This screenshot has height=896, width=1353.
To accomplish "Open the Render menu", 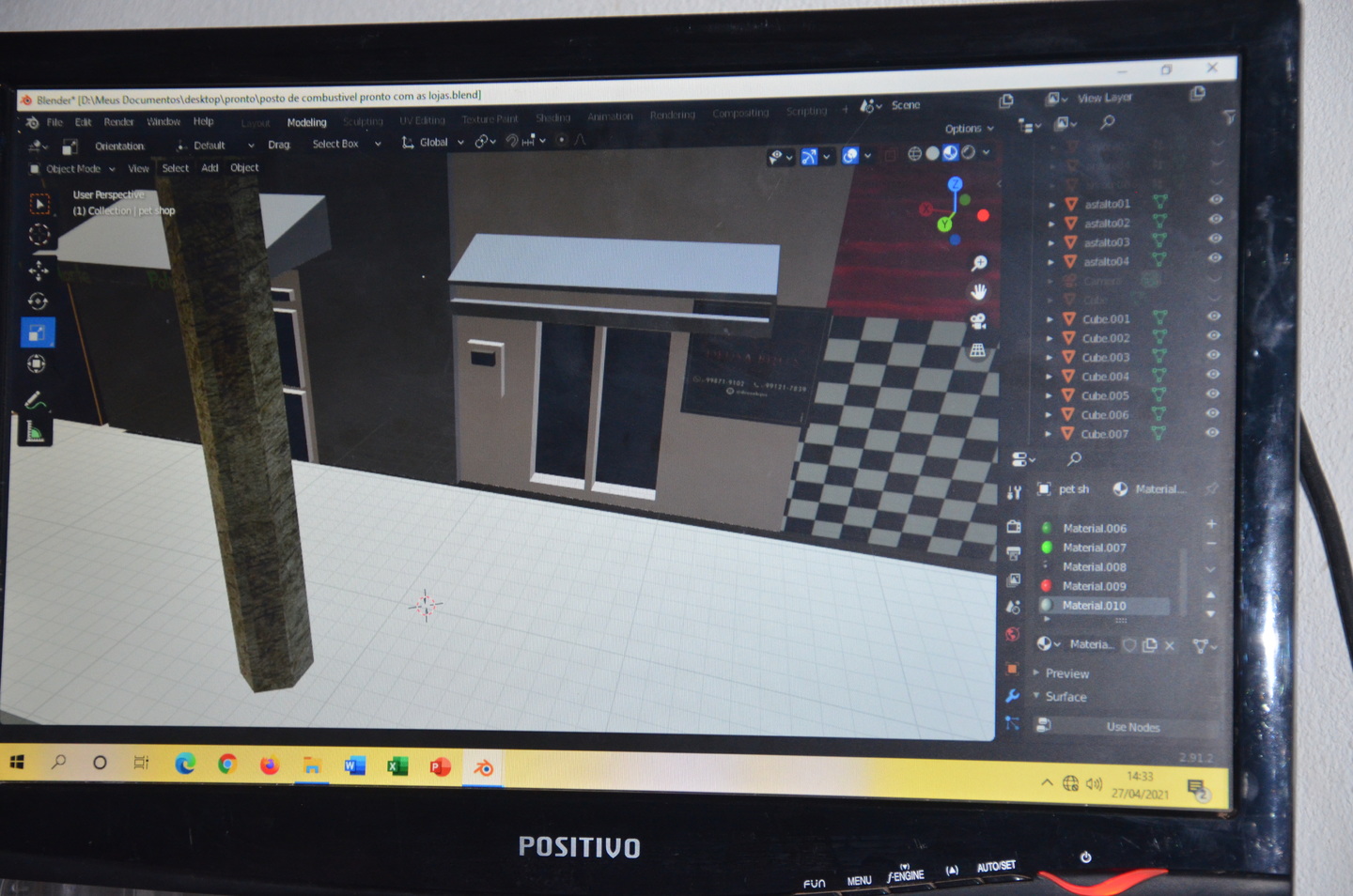I will coord(118,122).
